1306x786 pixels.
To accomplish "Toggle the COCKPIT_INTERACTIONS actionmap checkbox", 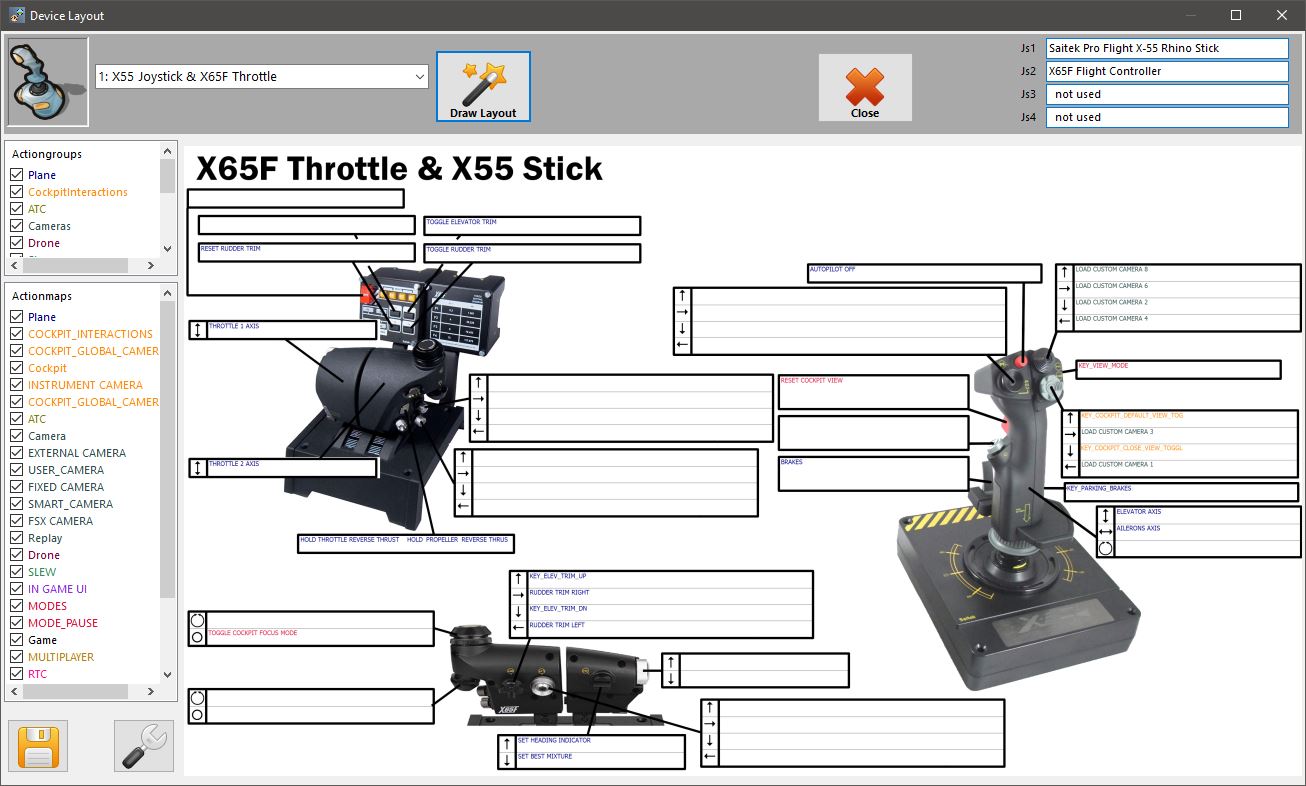I will click(17, 334).
